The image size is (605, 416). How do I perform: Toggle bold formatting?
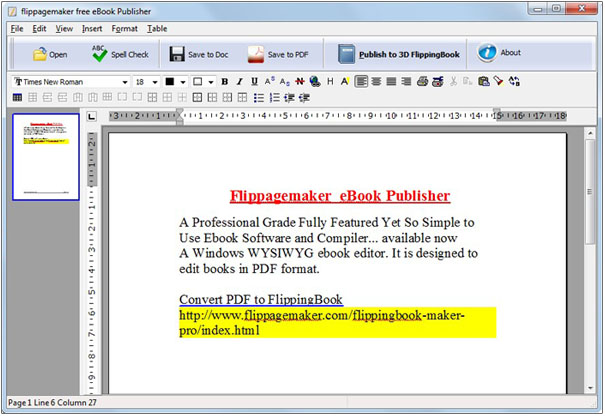[x=225, y=81]
